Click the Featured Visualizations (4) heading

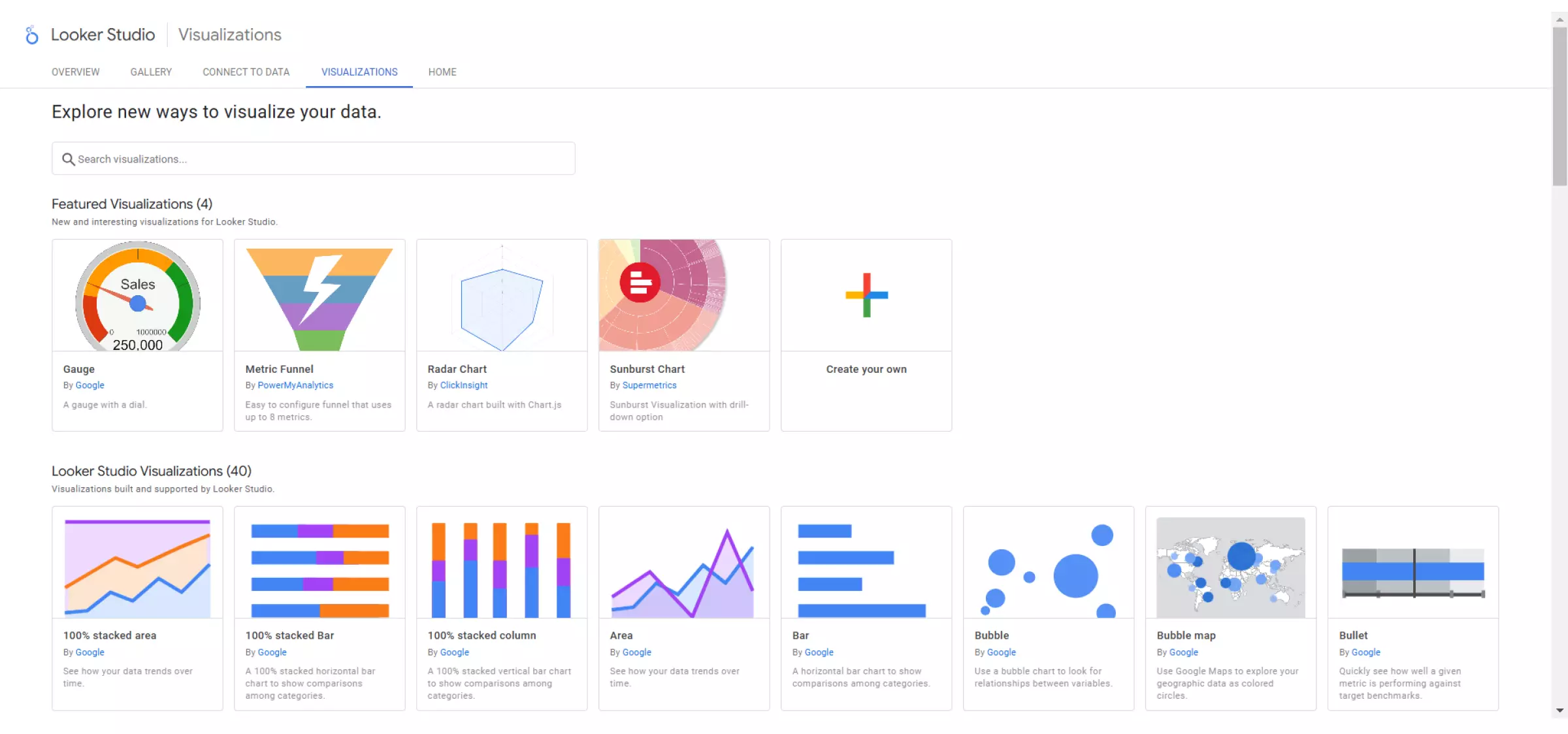point(132,204)
